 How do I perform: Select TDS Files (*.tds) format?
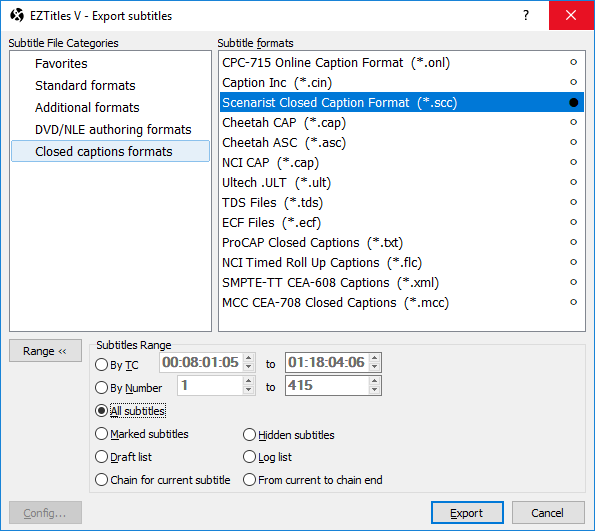[x=401, y=202]
